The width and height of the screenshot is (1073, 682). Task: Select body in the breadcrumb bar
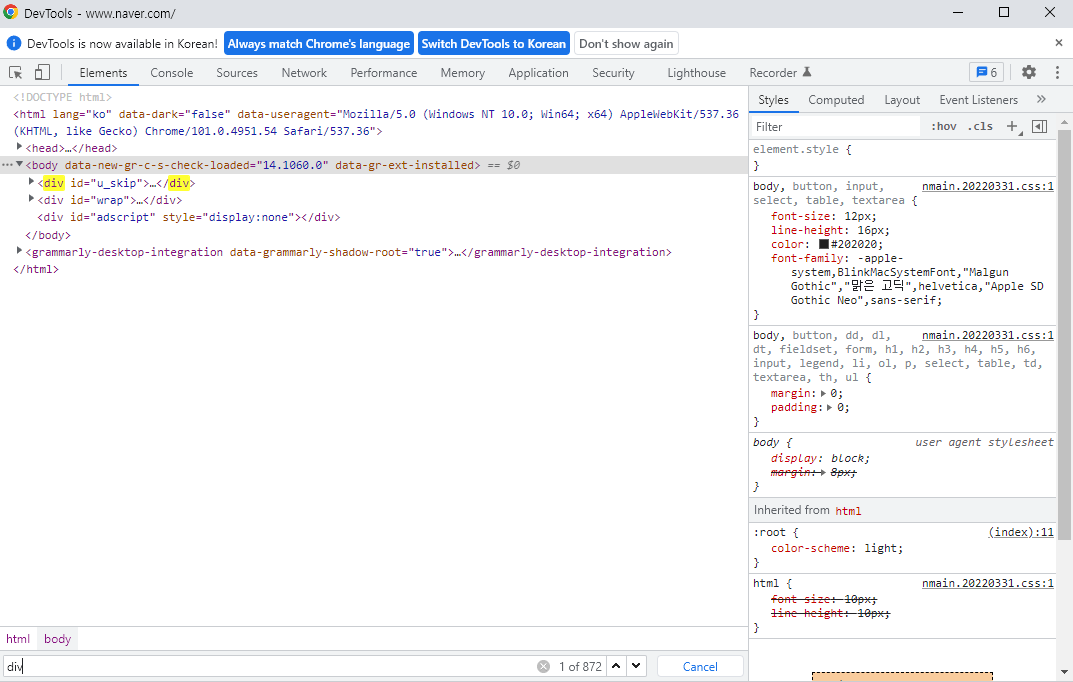57,639
